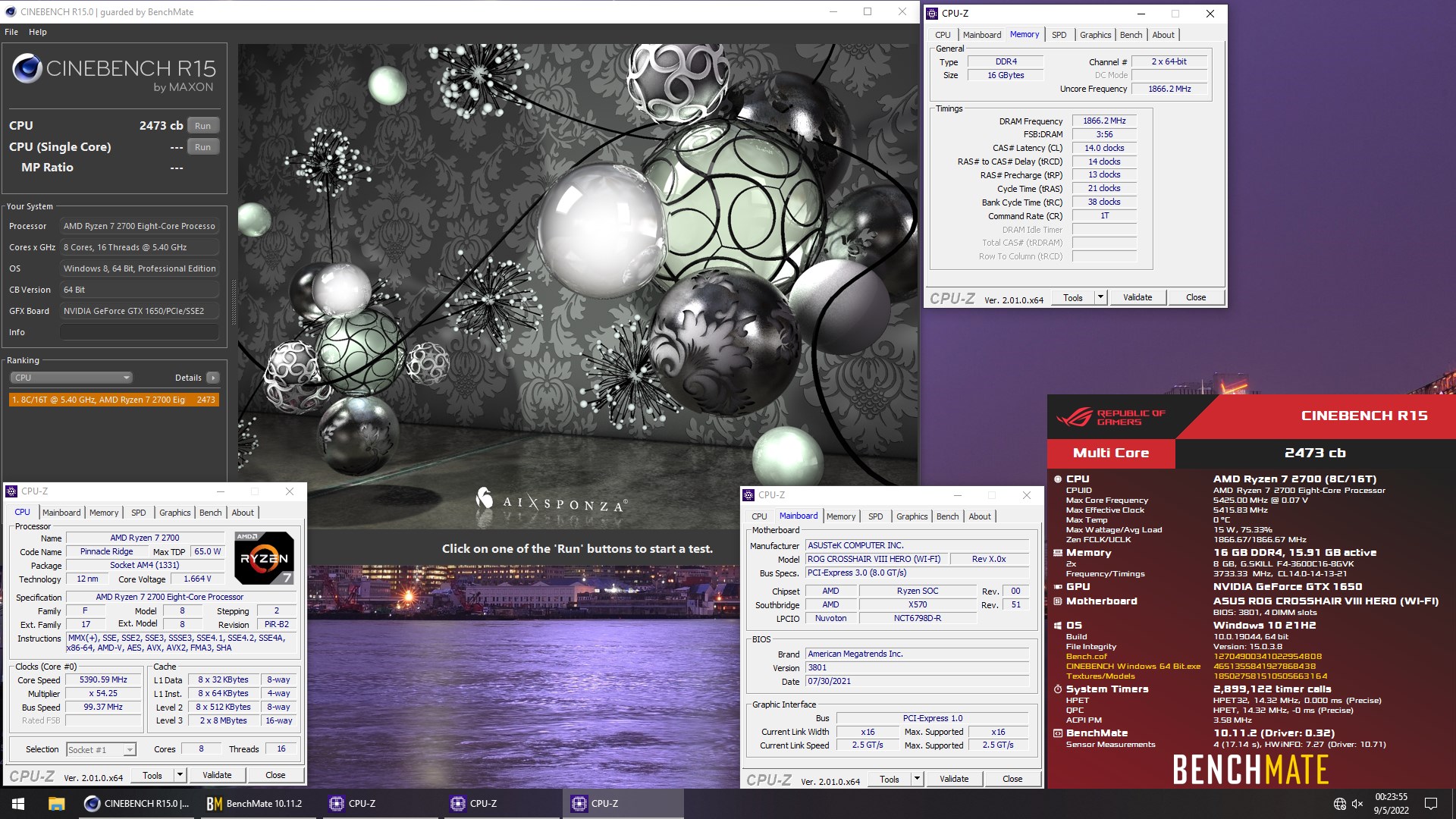Click the Code Name Pinnacle Ridge field
This screenshot has height=819, width=1456.
click(x=106, y=552)
